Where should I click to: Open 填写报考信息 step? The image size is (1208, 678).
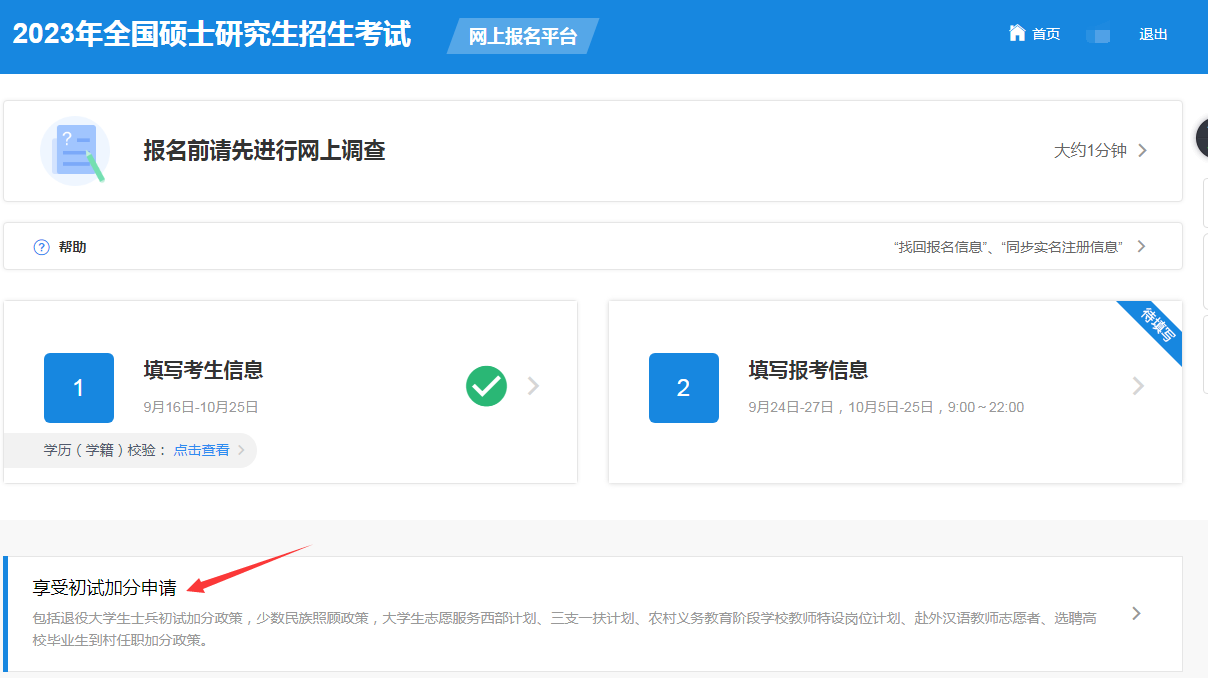(808, 370)
